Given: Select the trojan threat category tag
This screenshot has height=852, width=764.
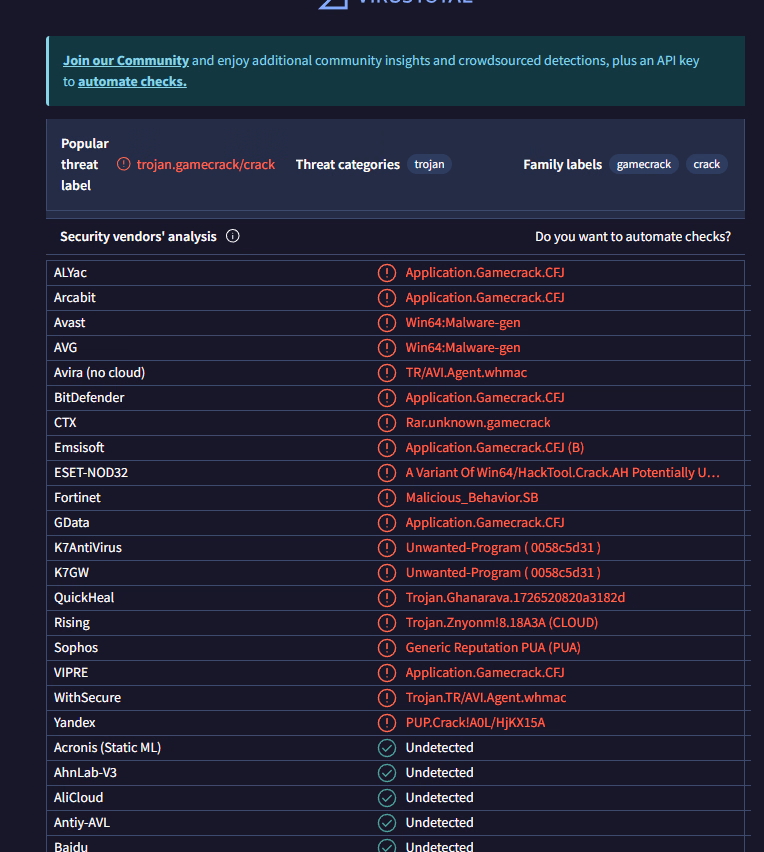Looking at the screenshot, I should [x=429, y=164].
